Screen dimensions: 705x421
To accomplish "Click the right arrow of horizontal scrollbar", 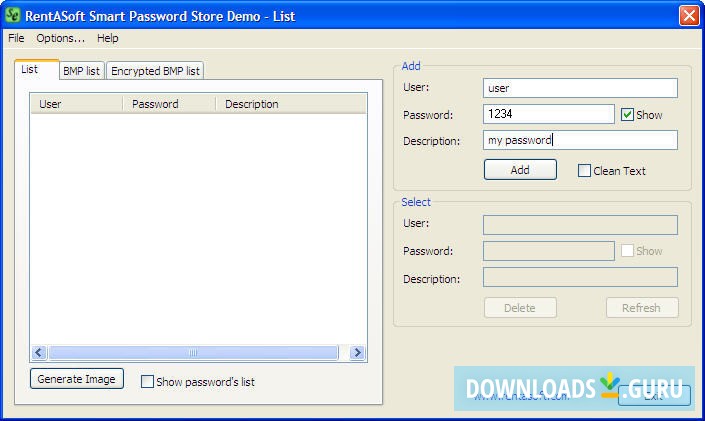I will (x=357, y=353).
